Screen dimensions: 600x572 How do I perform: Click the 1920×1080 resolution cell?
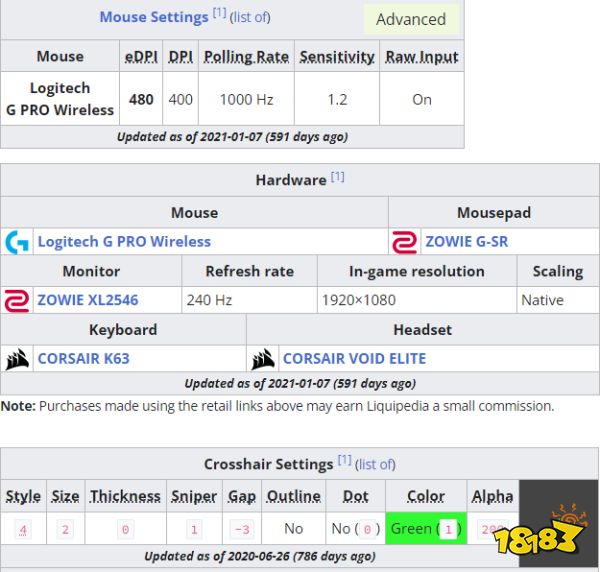(x=417, y=300)
